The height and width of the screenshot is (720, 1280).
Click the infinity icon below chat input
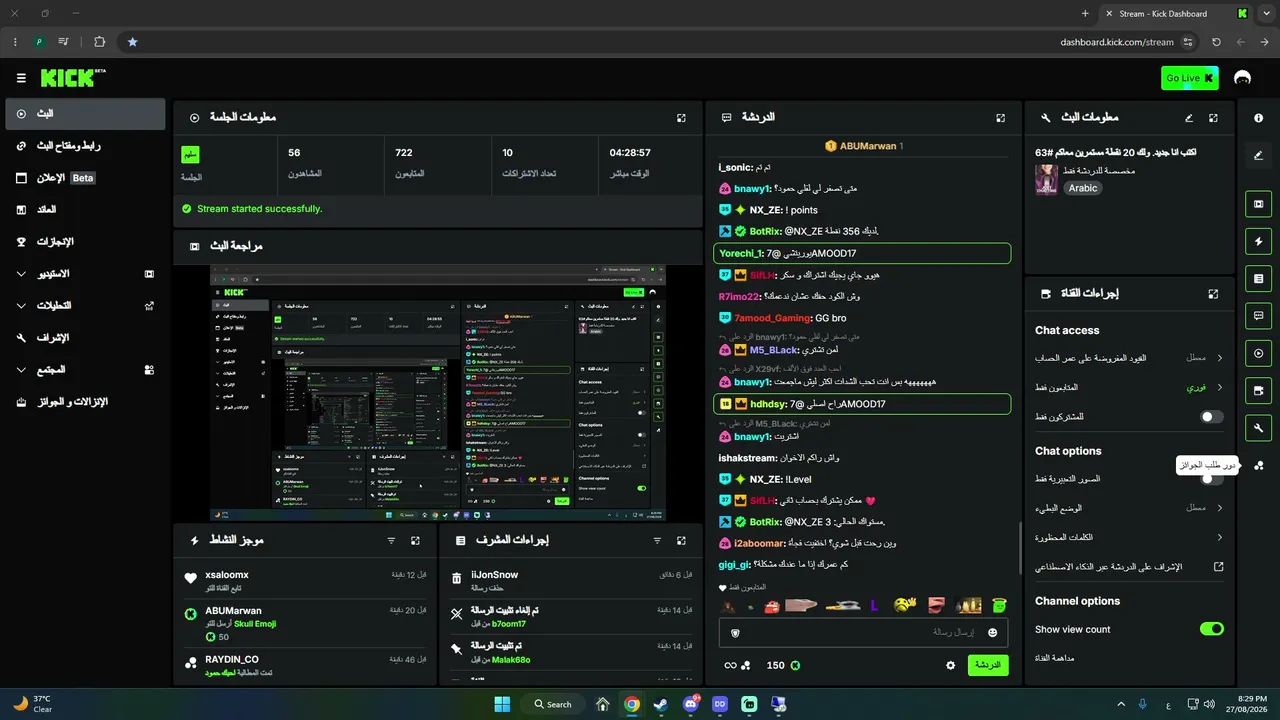click(730, 665)
